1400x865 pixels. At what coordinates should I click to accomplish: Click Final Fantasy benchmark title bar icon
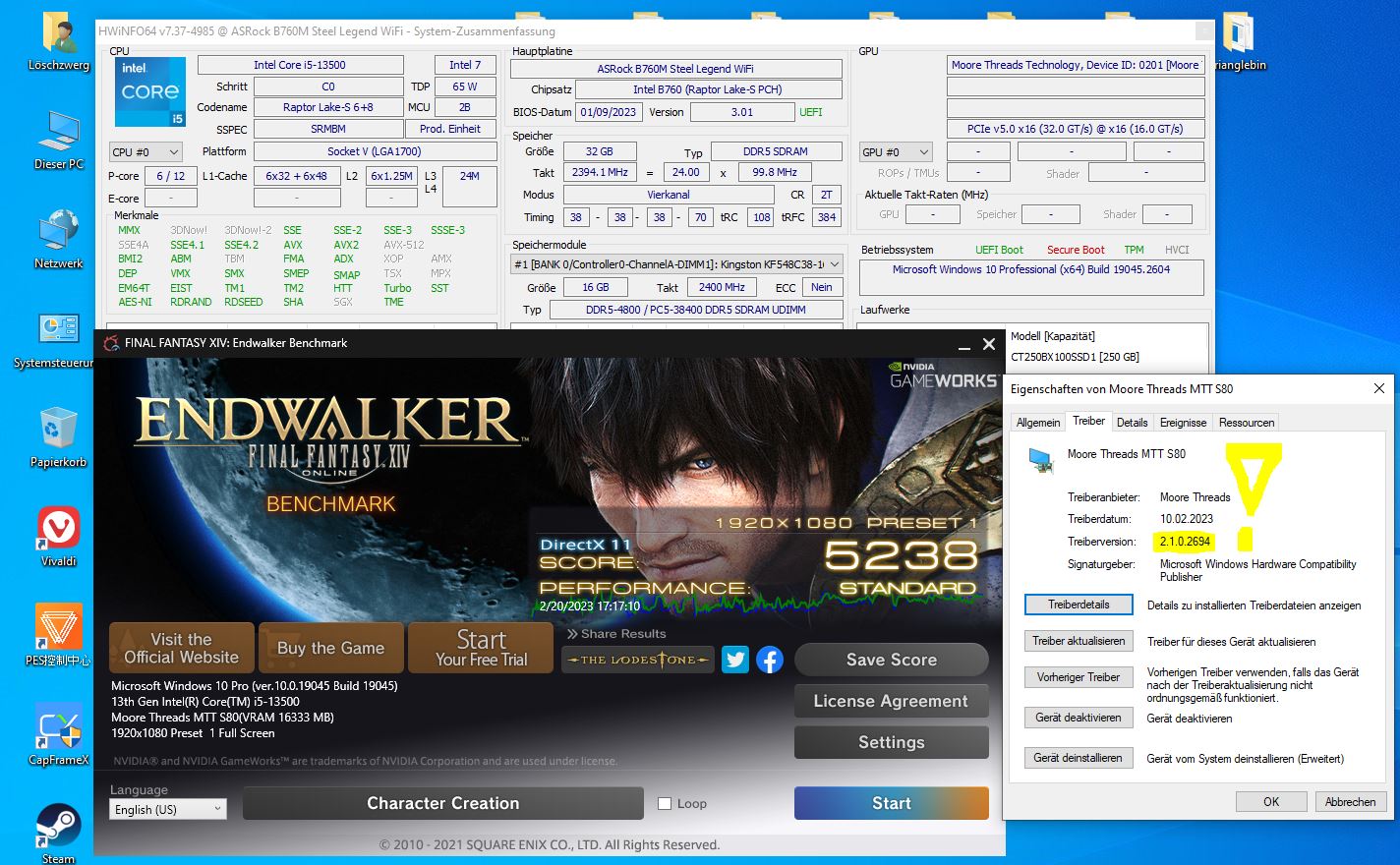click(110, 343)
